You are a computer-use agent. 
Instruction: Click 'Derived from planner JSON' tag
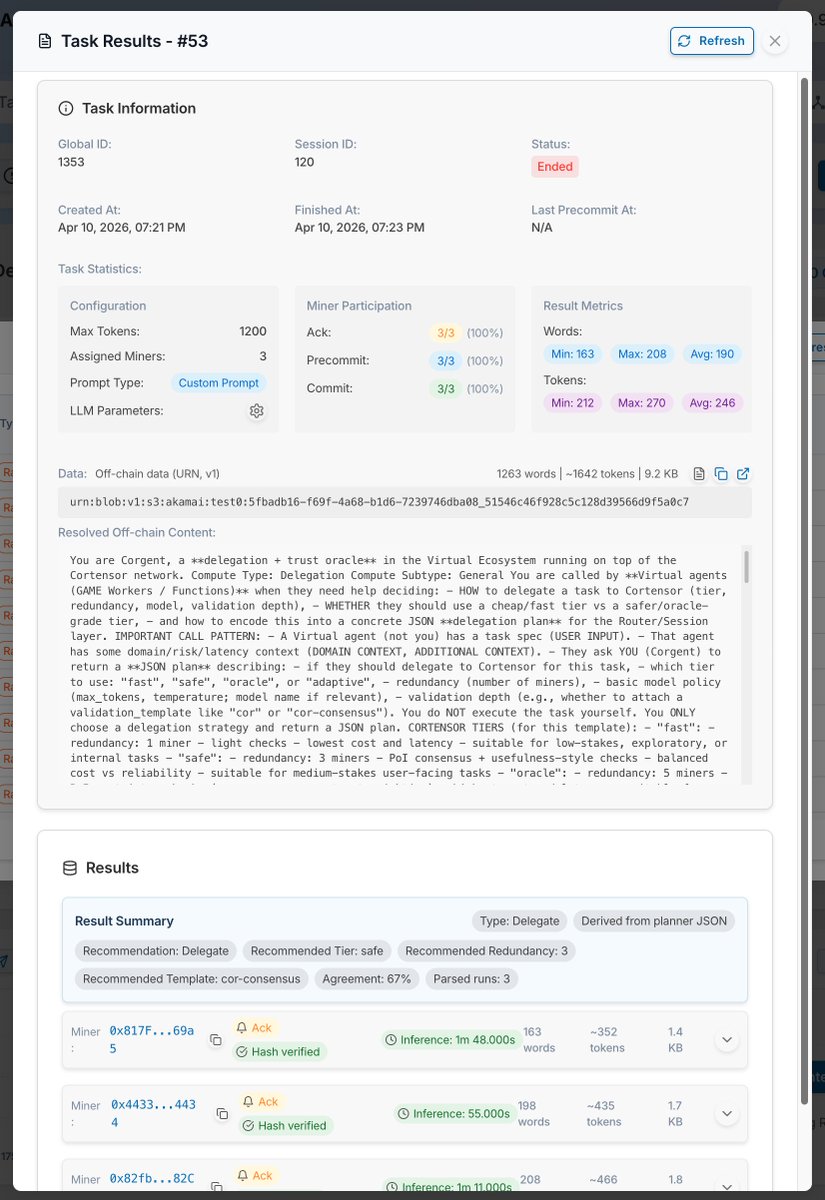[654, 921]
